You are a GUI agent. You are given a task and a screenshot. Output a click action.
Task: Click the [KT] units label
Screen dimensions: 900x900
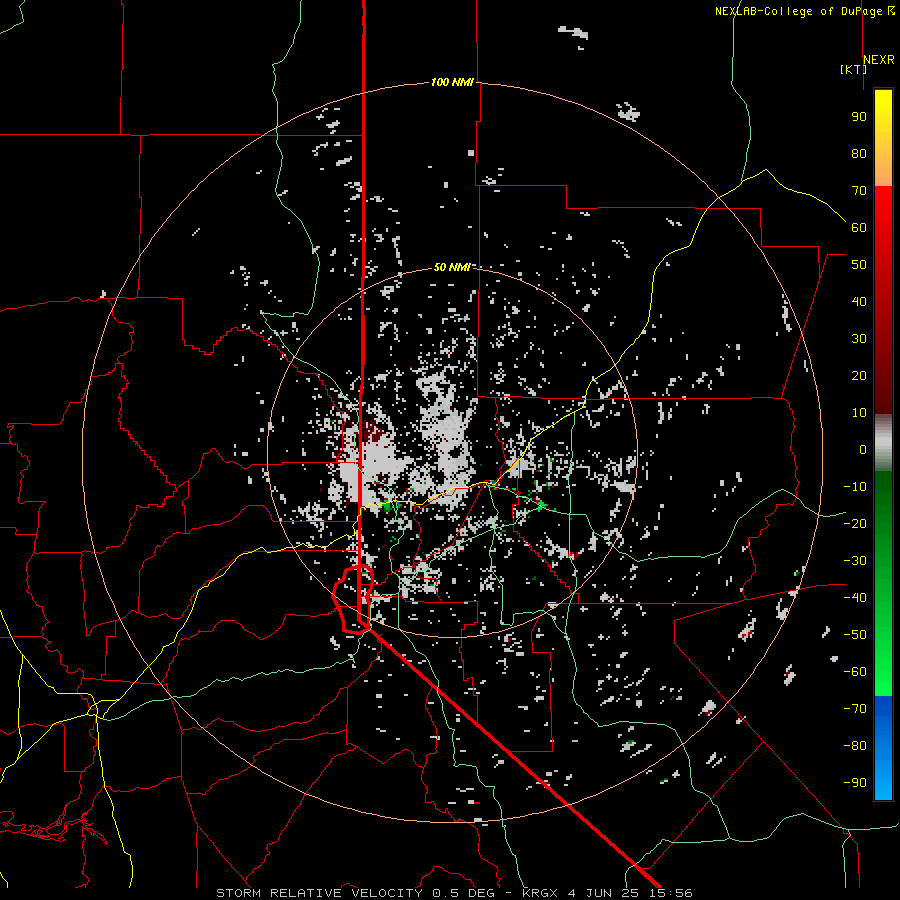[853, 69]
